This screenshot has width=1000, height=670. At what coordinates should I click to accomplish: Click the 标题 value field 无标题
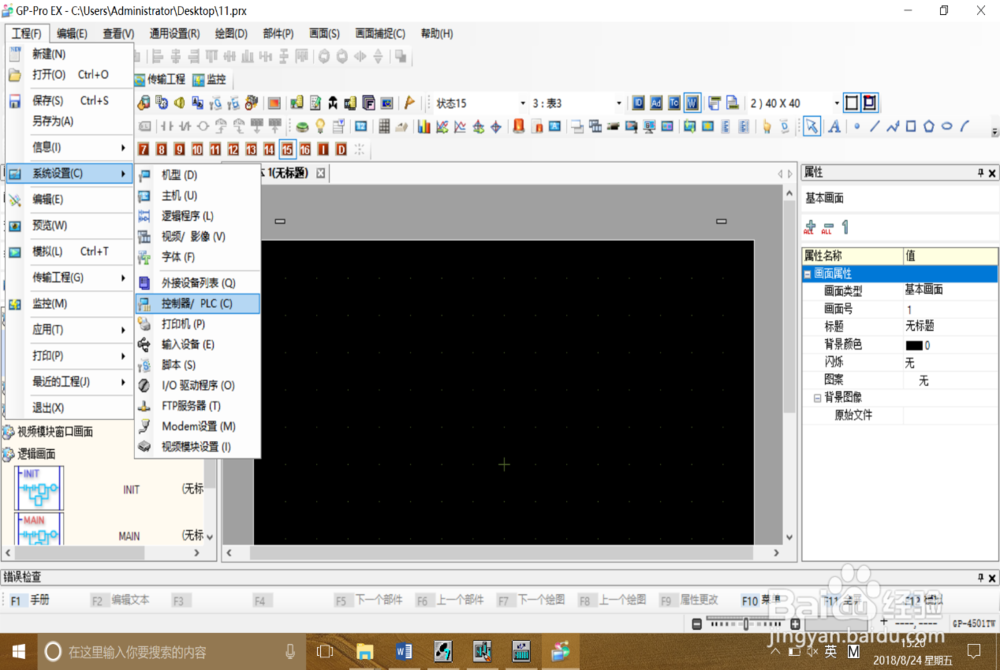pos(950,326)
